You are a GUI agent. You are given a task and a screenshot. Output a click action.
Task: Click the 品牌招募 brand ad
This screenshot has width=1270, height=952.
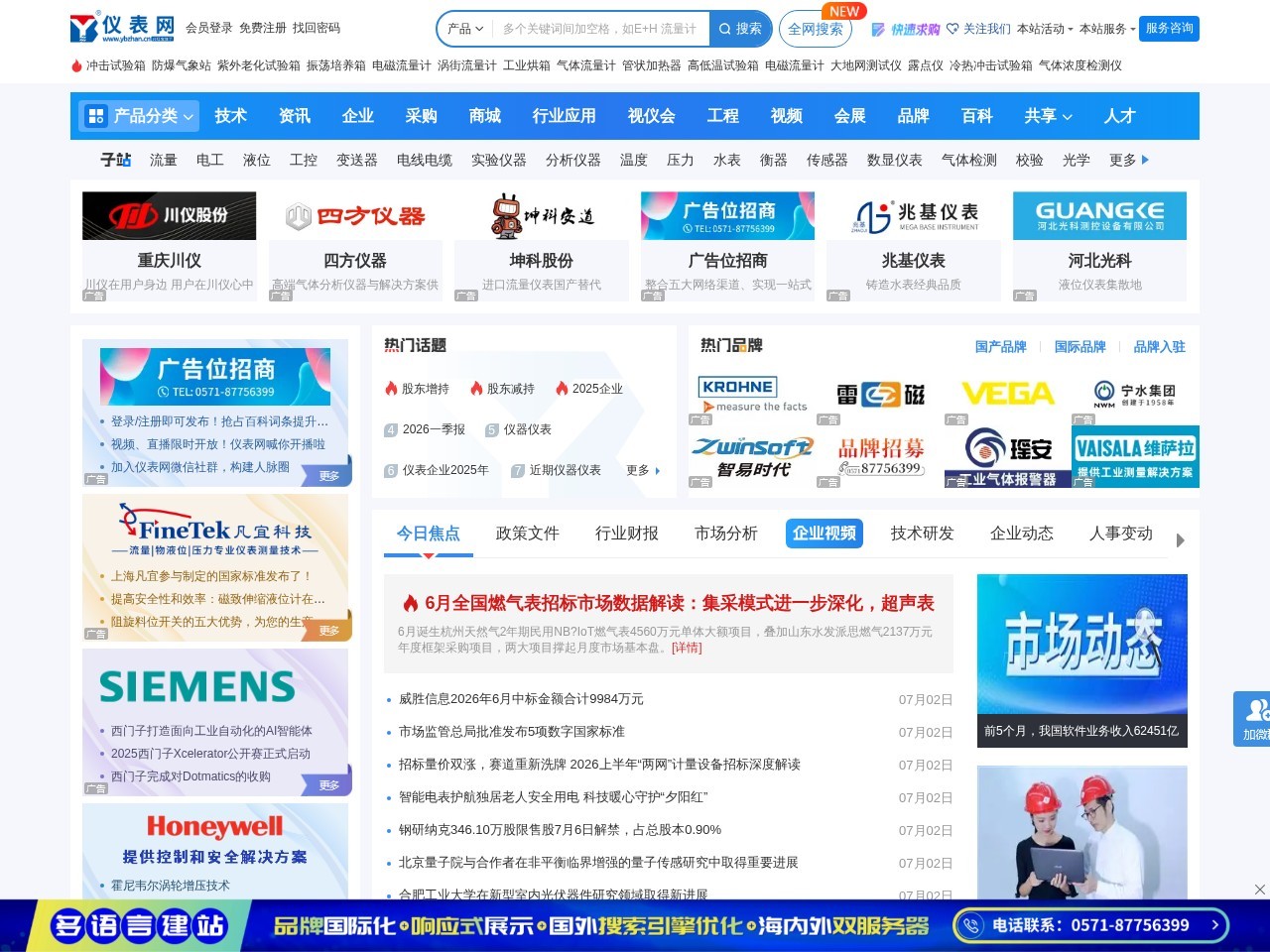(x=880, y=457)
